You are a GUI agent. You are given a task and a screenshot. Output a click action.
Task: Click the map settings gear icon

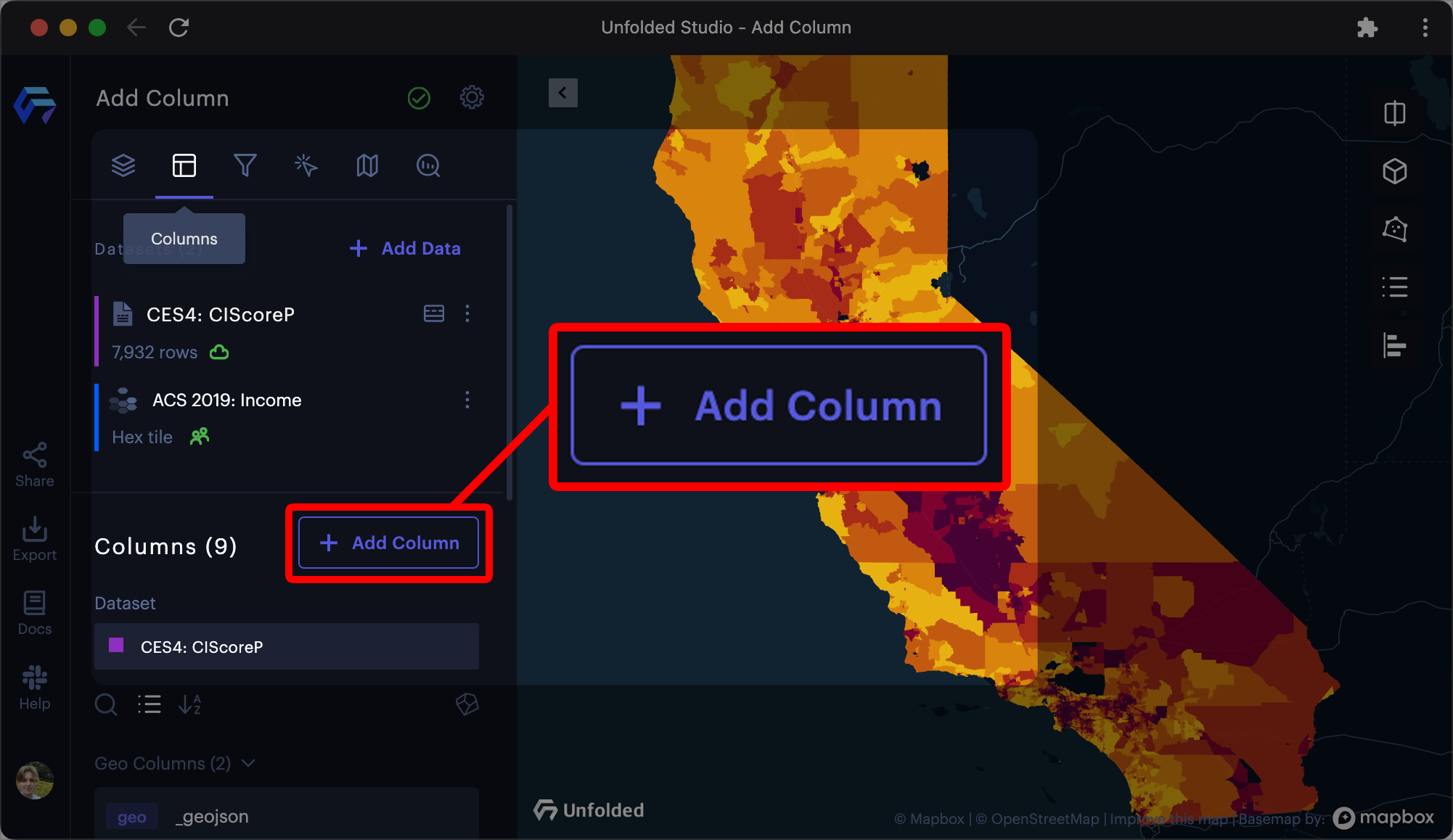tap(472, 97)
